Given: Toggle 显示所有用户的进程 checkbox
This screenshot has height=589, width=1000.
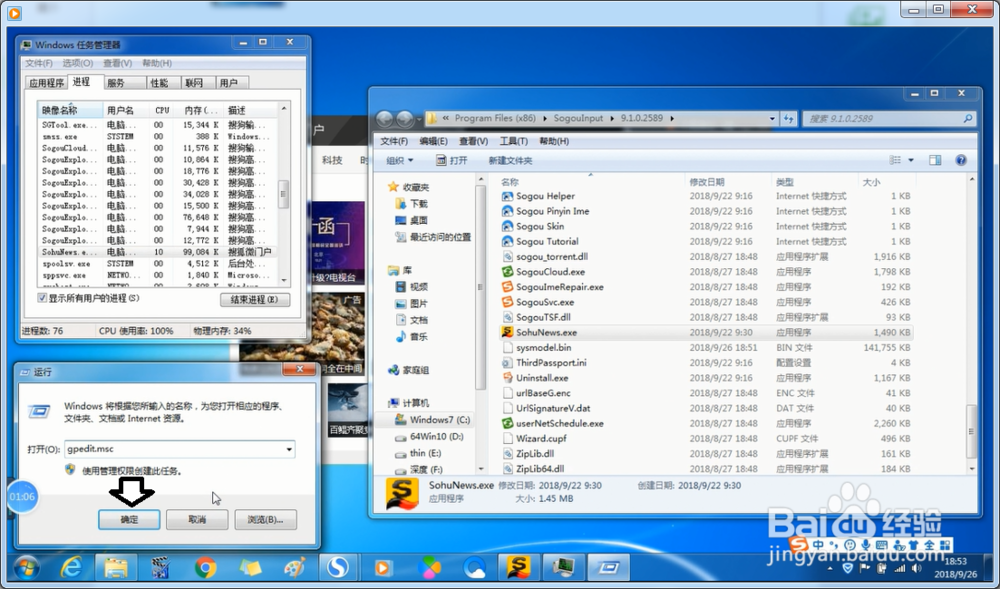Looking at the screenshot, I should click(x=42, y=298).
